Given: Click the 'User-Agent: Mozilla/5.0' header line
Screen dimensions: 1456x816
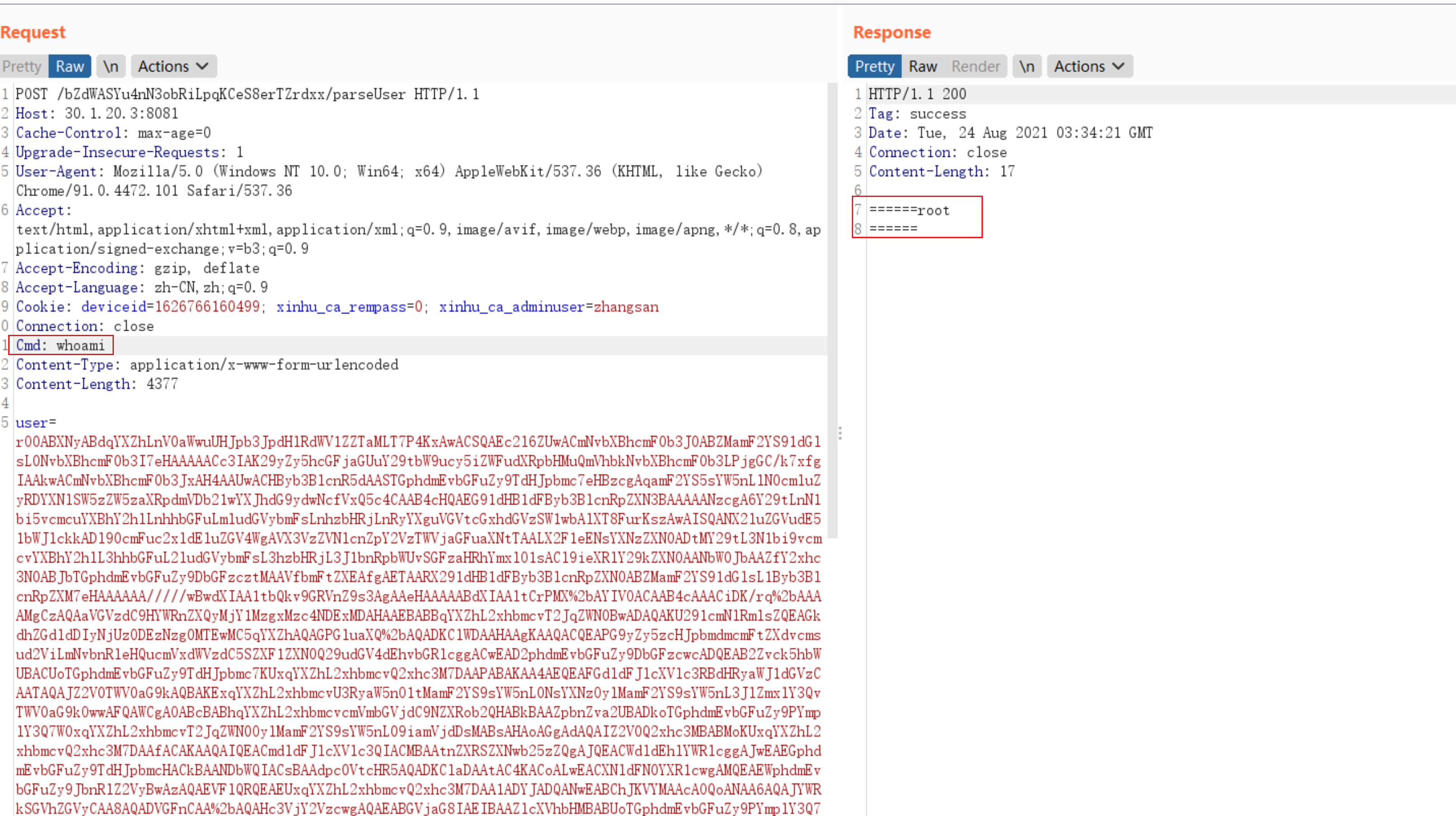Looking at the screenshot, I should (389, 171).
